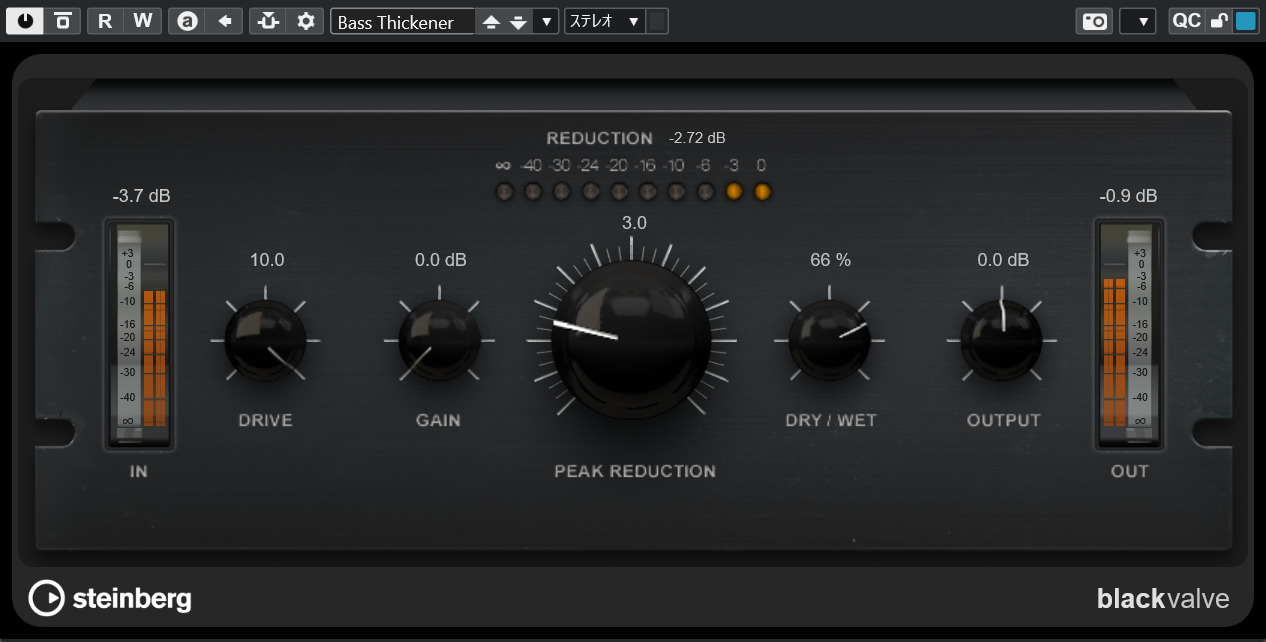Click the reduction readout -2.72 dB
The width and height of the screenshot is (1266, 642).
click(x=697, y=138)
